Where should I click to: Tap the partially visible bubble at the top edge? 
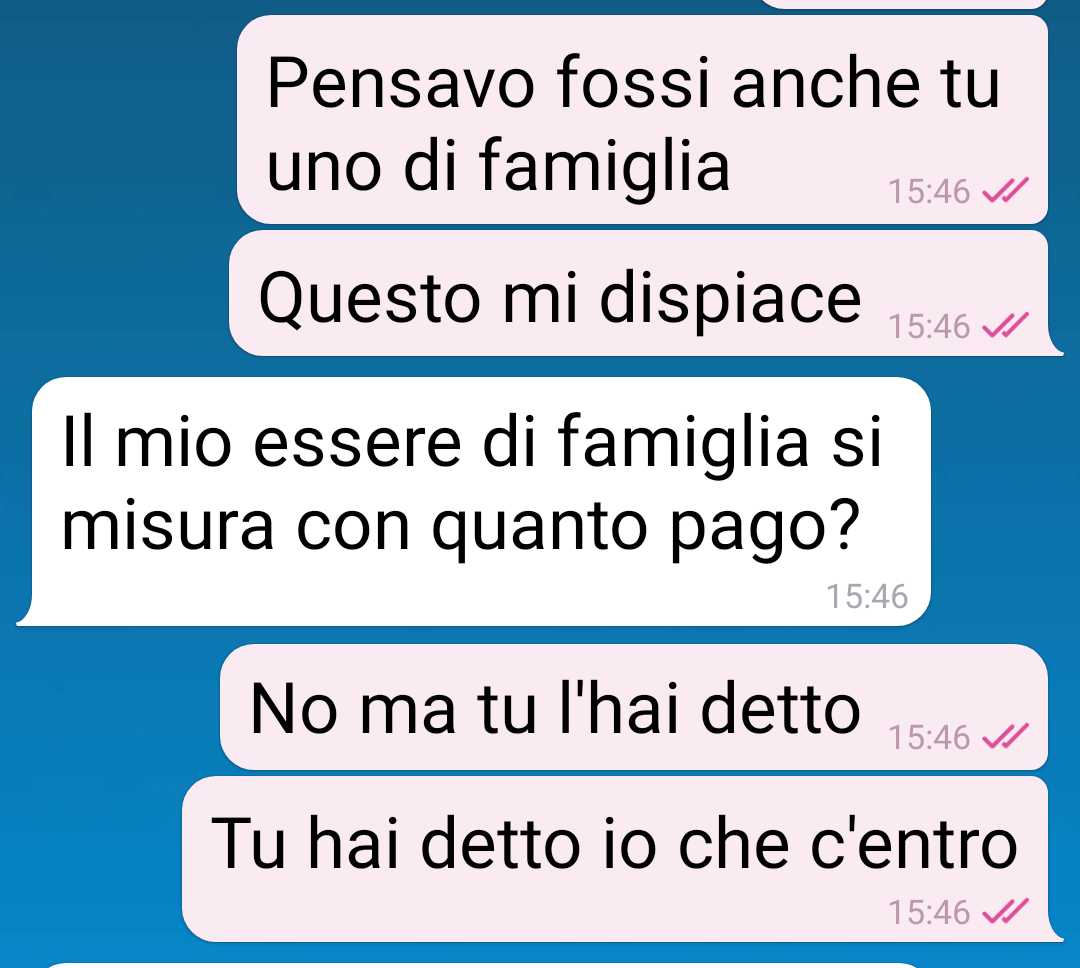tap(902, 3)
